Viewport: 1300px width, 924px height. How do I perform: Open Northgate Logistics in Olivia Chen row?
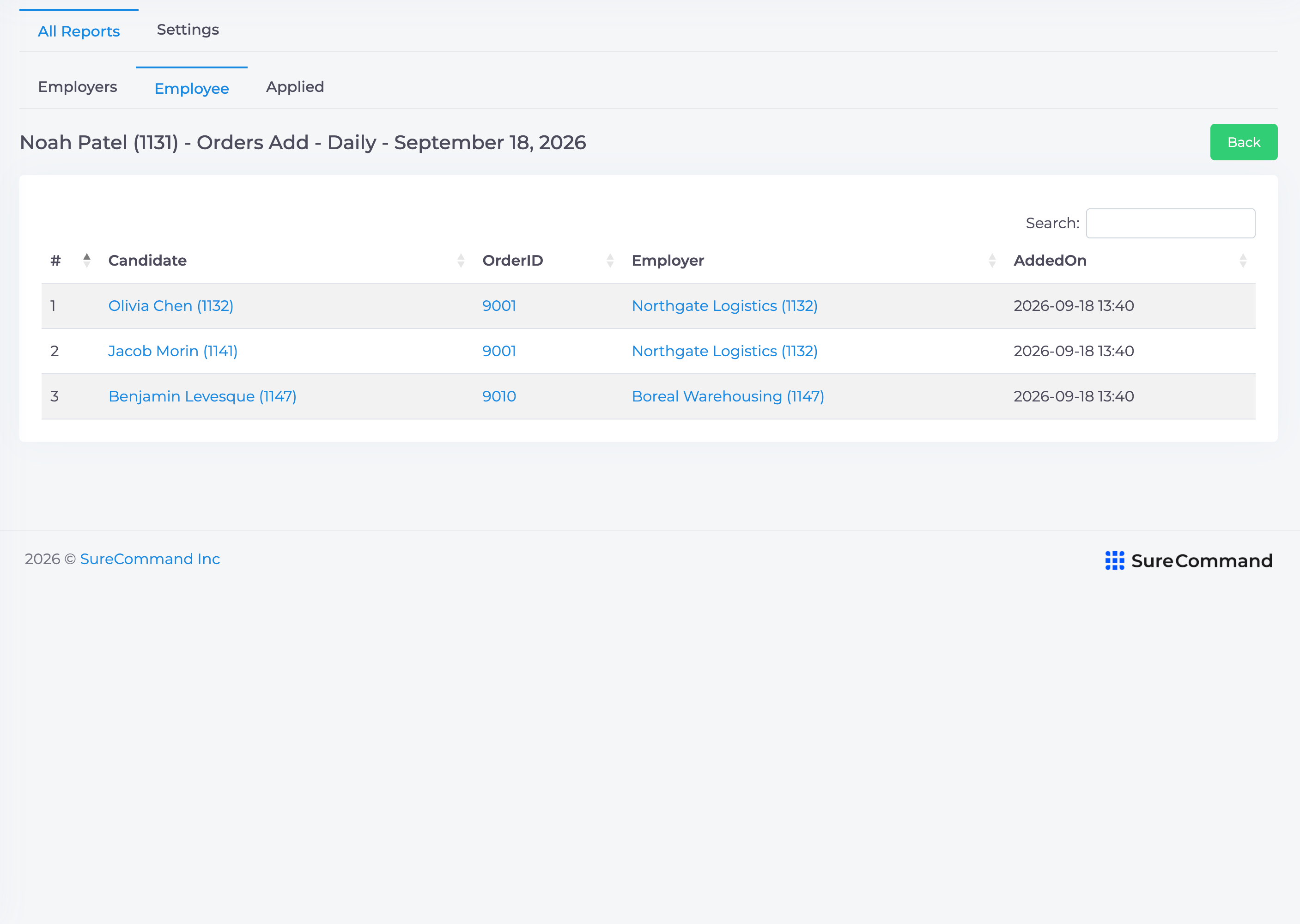[x=724, y=306]
